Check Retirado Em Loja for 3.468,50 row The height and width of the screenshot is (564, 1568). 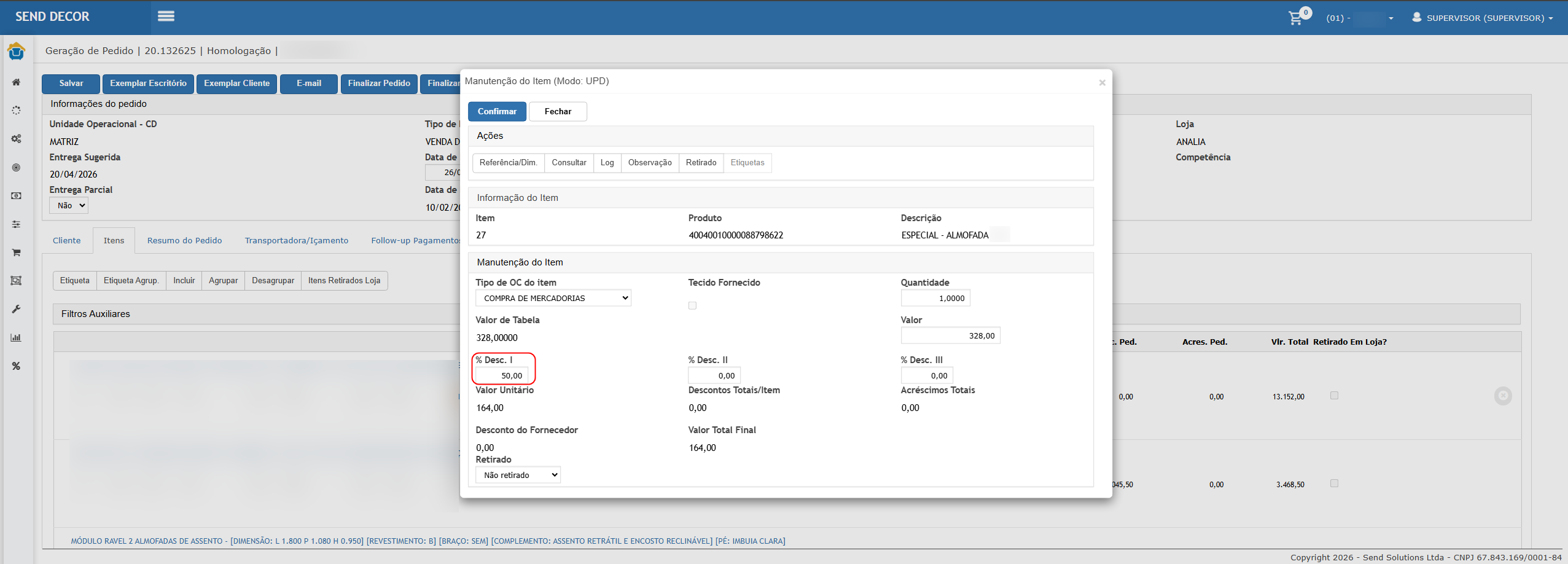pos(1334,484)
